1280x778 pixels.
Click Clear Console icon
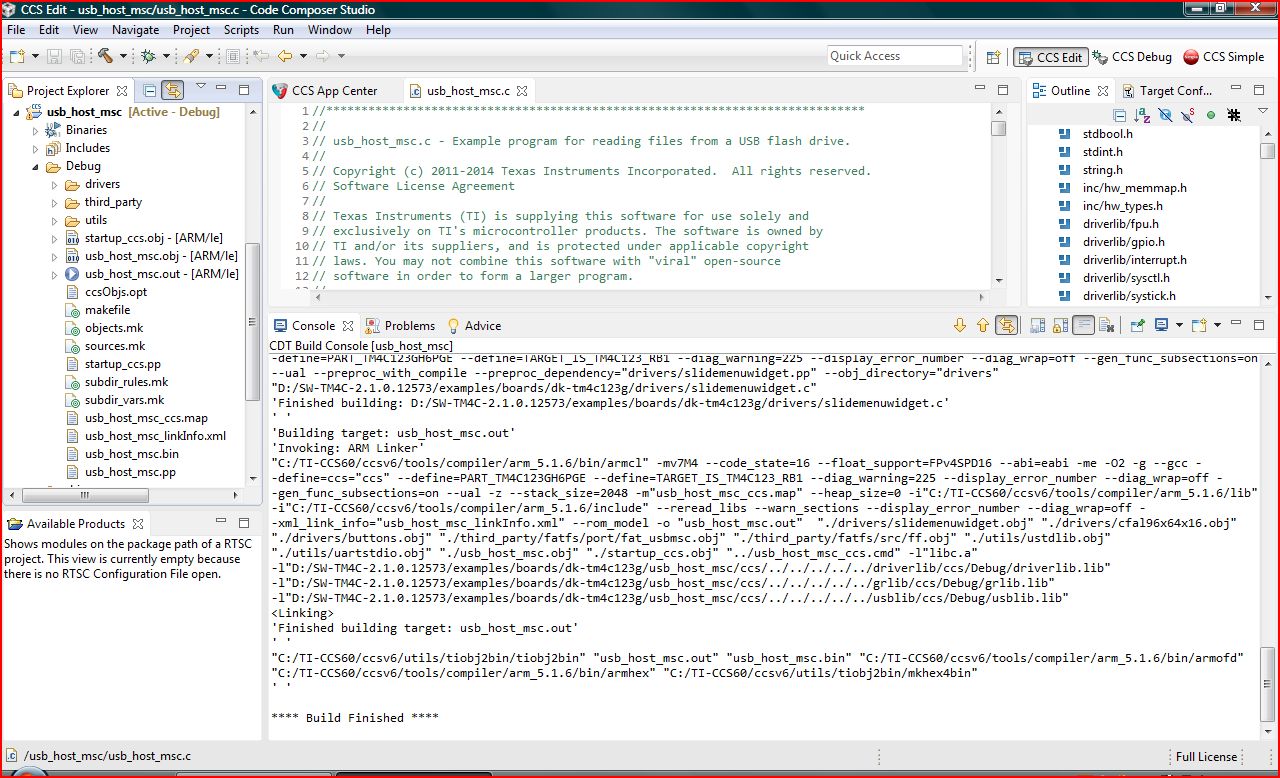[1107, 325]
